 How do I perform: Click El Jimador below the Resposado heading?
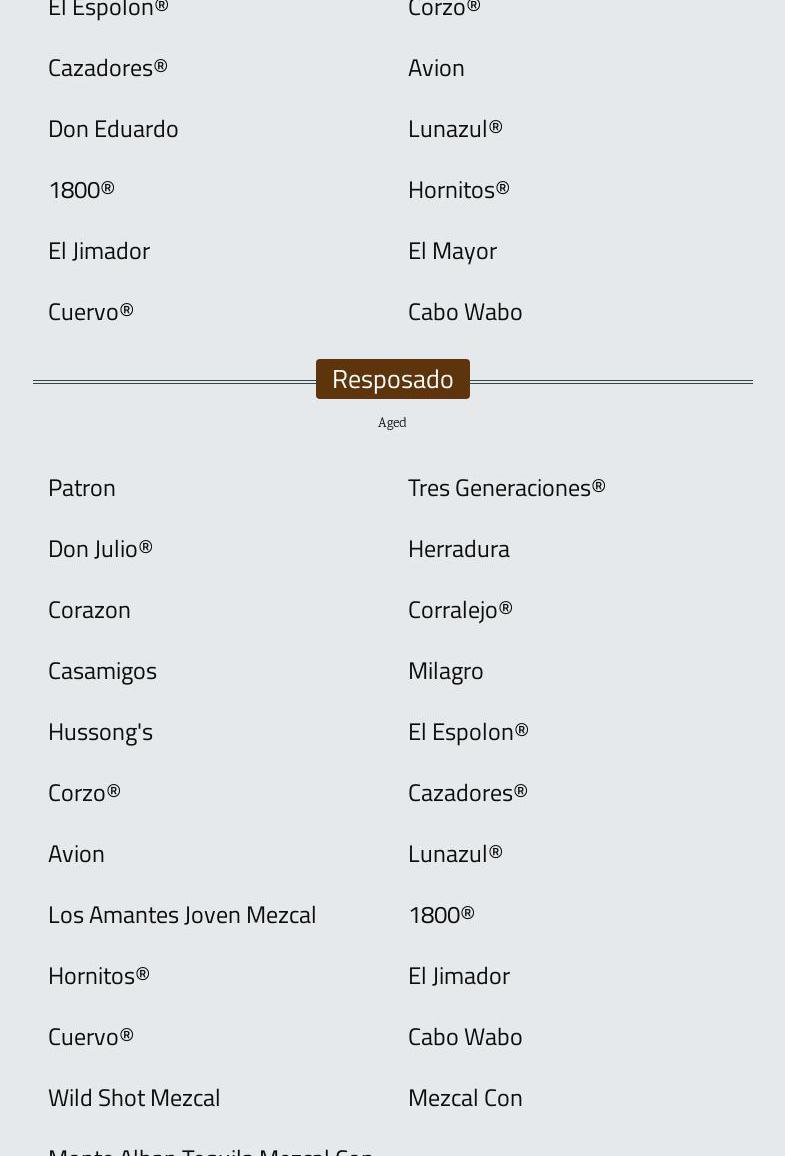[x=458, y=976]
